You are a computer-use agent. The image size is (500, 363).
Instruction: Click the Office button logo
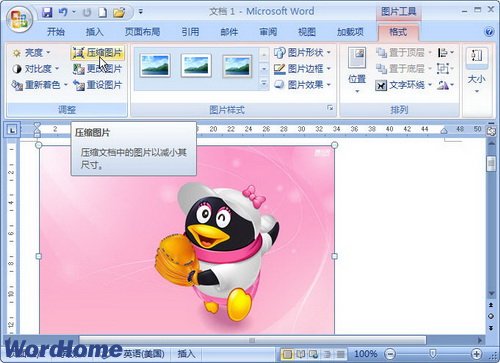click(19, 18)
